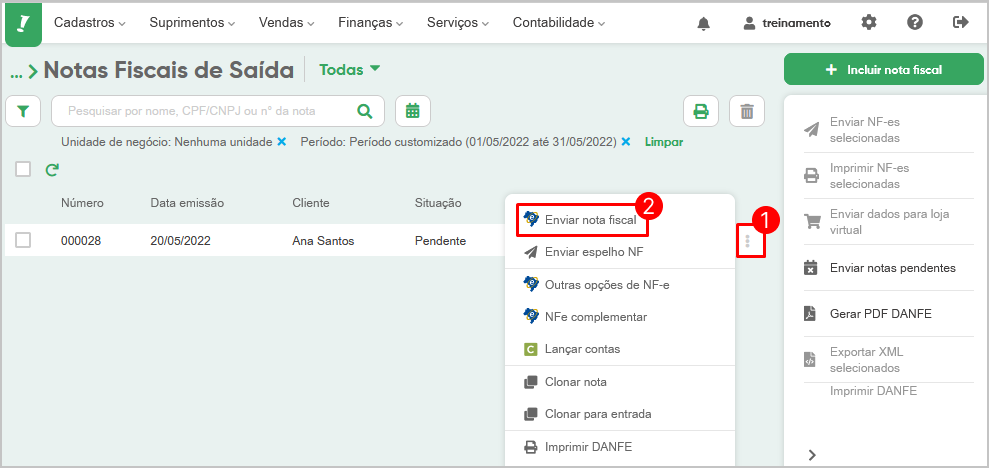Open settings gear icon

coord(869,23)
